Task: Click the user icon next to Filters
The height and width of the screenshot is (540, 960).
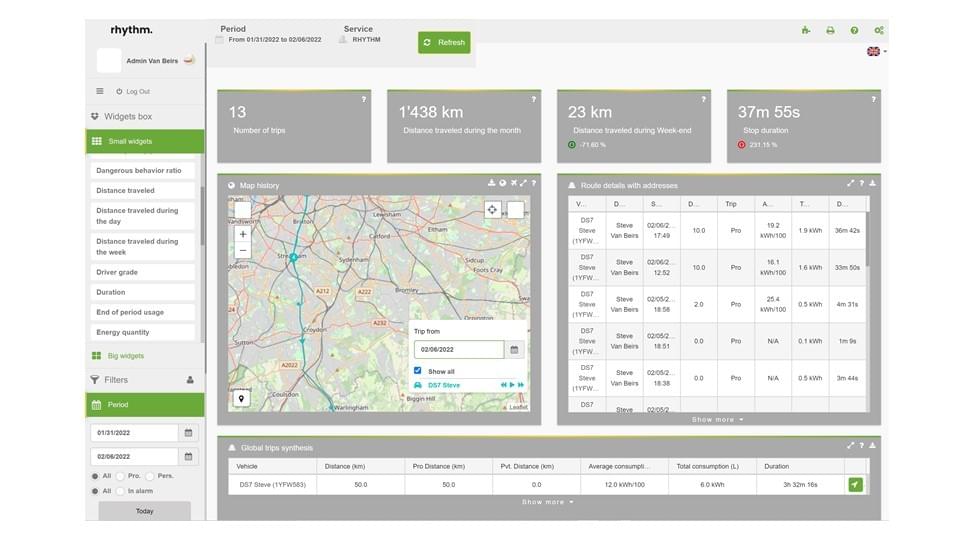Action: click(190, 380)
